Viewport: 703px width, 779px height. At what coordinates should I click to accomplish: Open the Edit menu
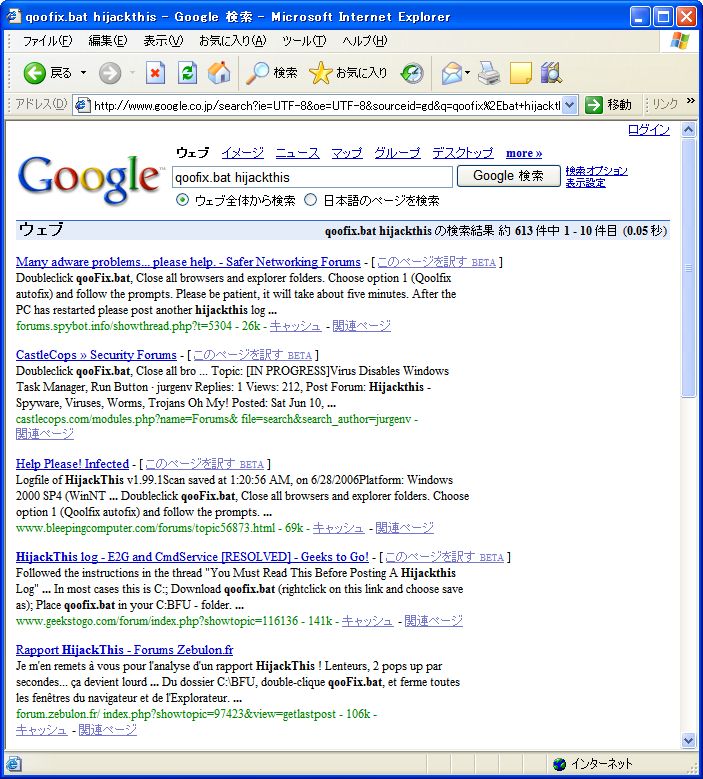(108, 41)
